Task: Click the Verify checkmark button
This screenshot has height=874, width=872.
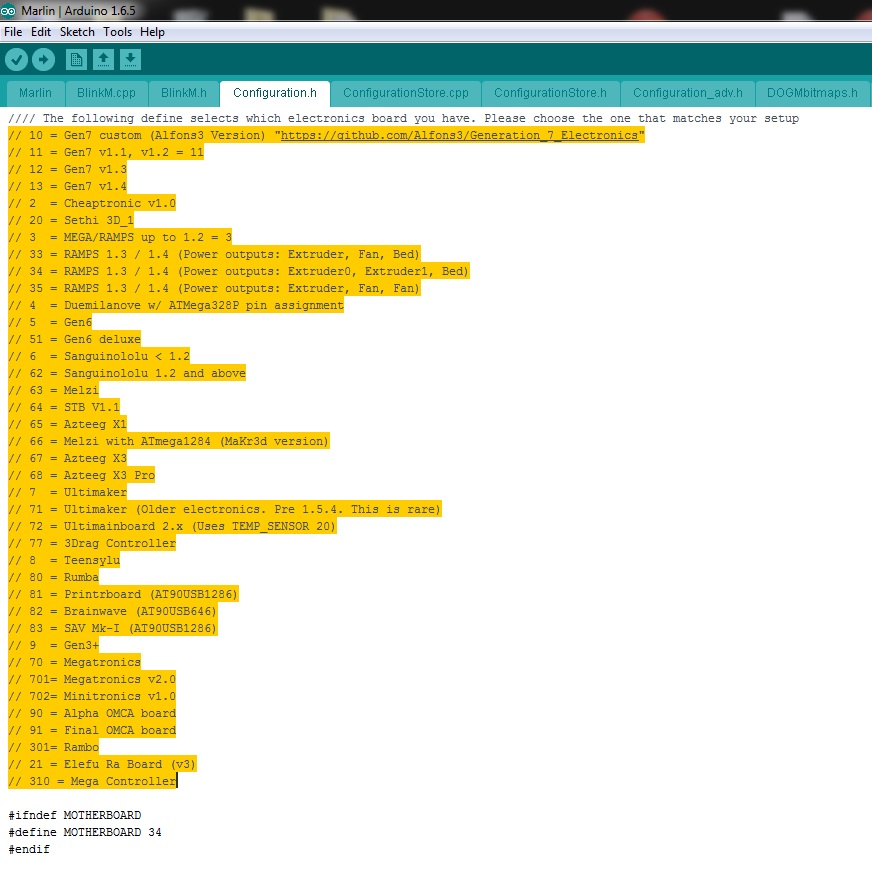Action: coord(16,60)
